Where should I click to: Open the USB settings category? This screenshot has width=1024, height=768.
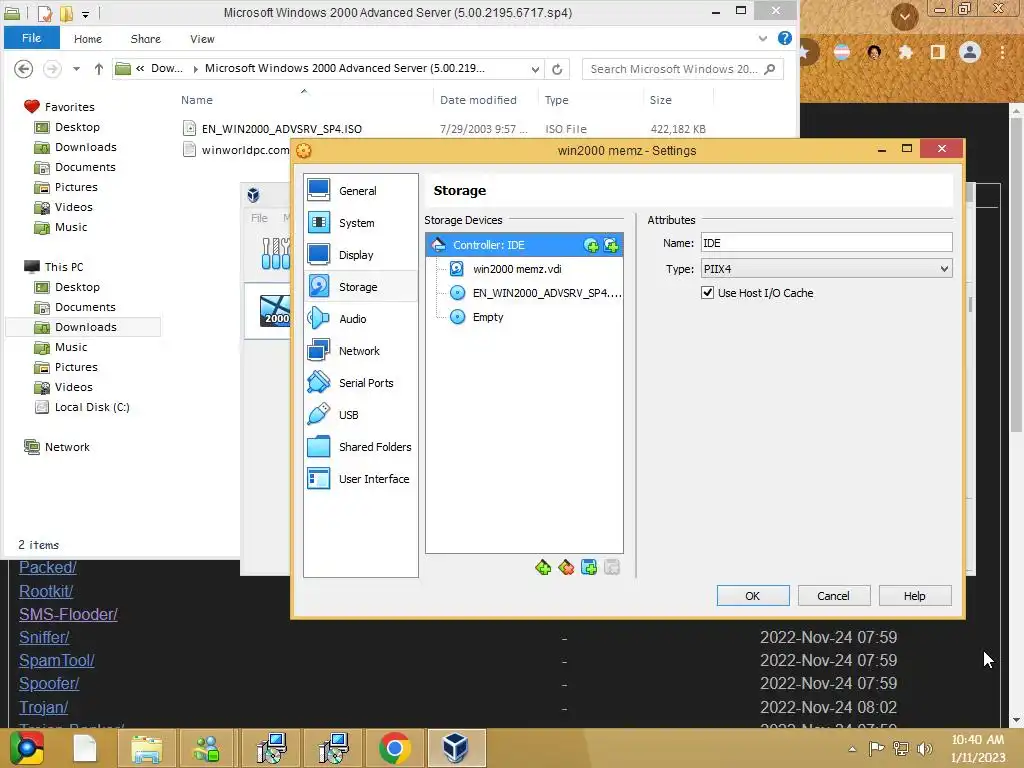pyautogui.click(x=360, y=415)
